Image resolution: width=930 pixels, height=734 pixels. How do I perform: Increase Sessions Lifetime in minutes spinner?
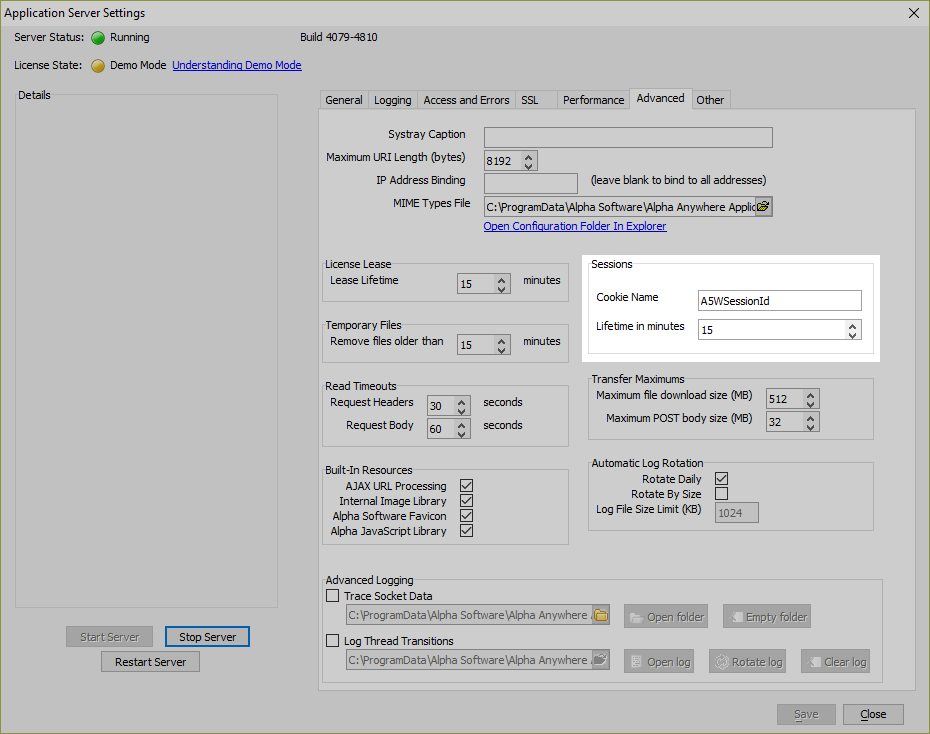(852, 325)
